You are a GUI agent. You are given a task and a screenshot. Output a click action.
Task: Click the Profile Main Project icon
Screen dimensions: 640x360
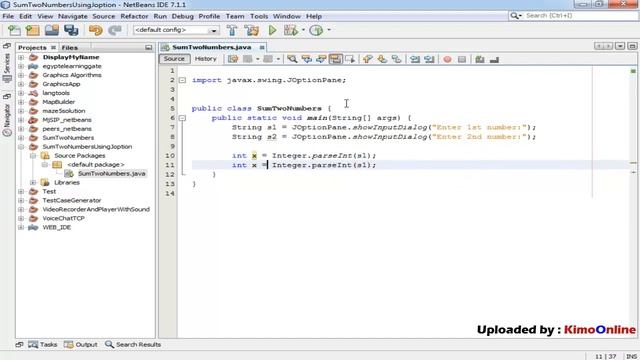[x=316, y=30]
